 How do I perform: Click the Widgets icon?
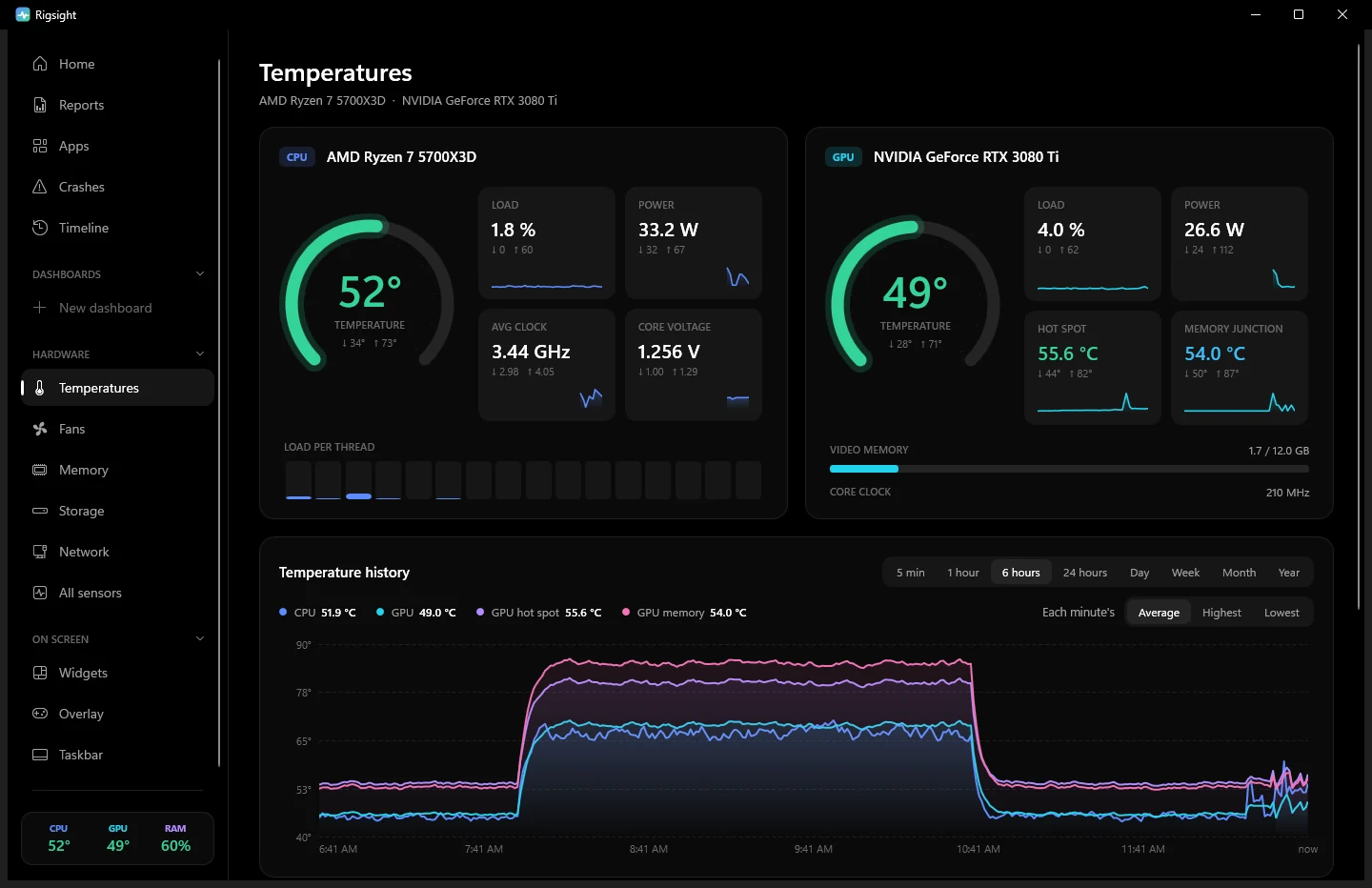click(x=40, y=673)
